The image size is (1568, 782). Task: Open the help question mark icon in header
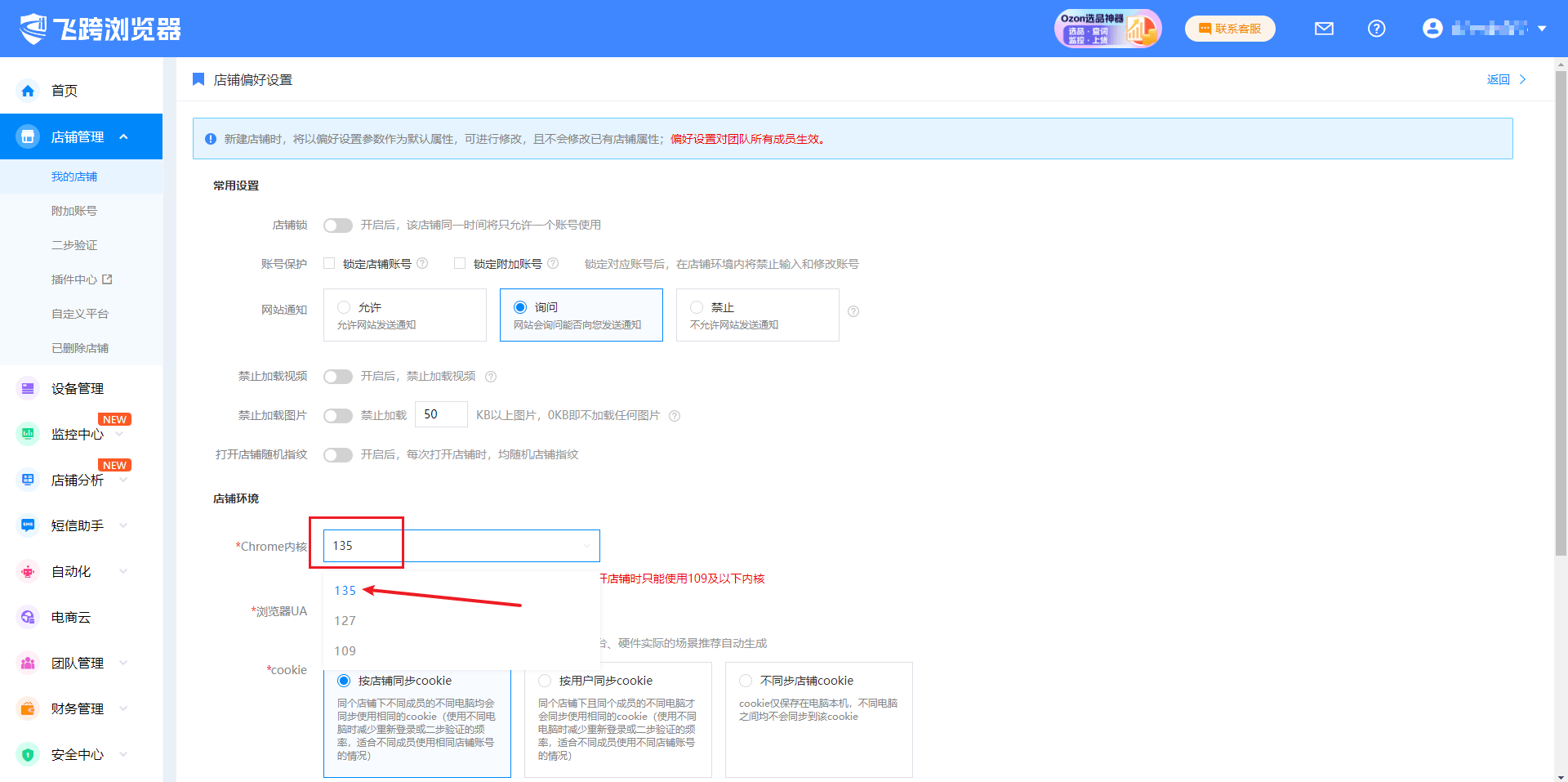tap(1376, 29)
